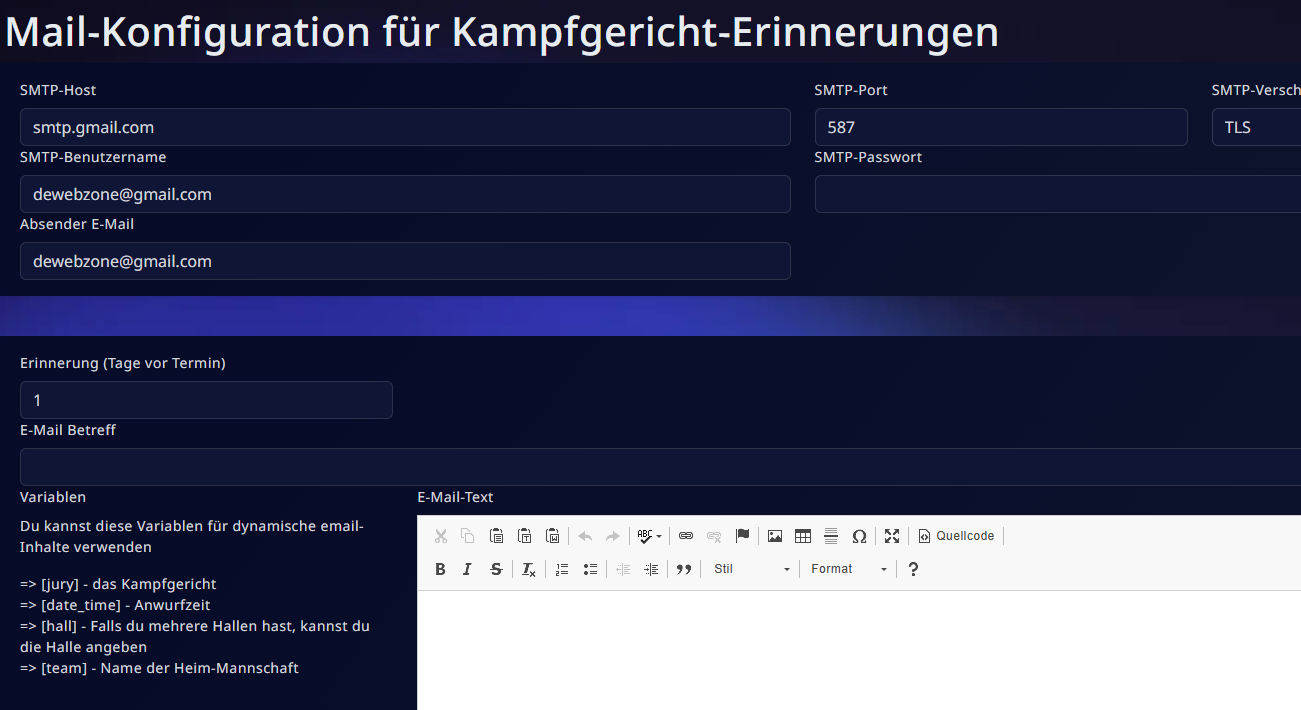Remove text formatting with the Tx icon

[x=527, y=569]
